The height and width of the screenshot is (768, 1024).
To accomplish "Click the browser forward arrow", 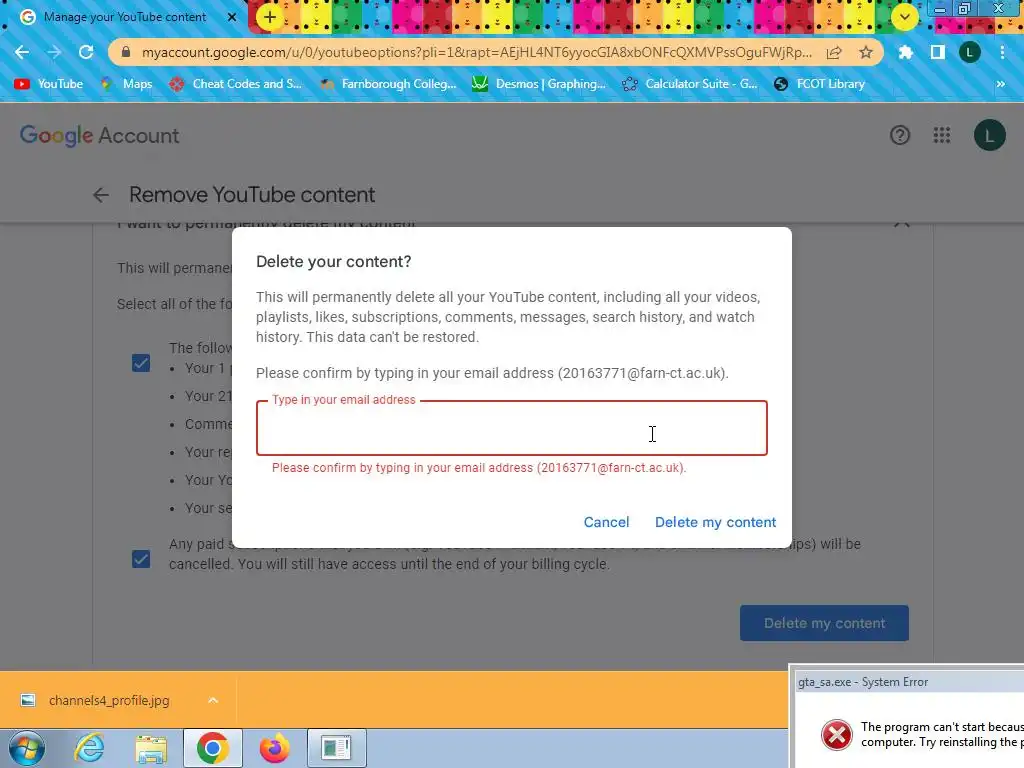I will pyautogui.click(x=54, y=52).
